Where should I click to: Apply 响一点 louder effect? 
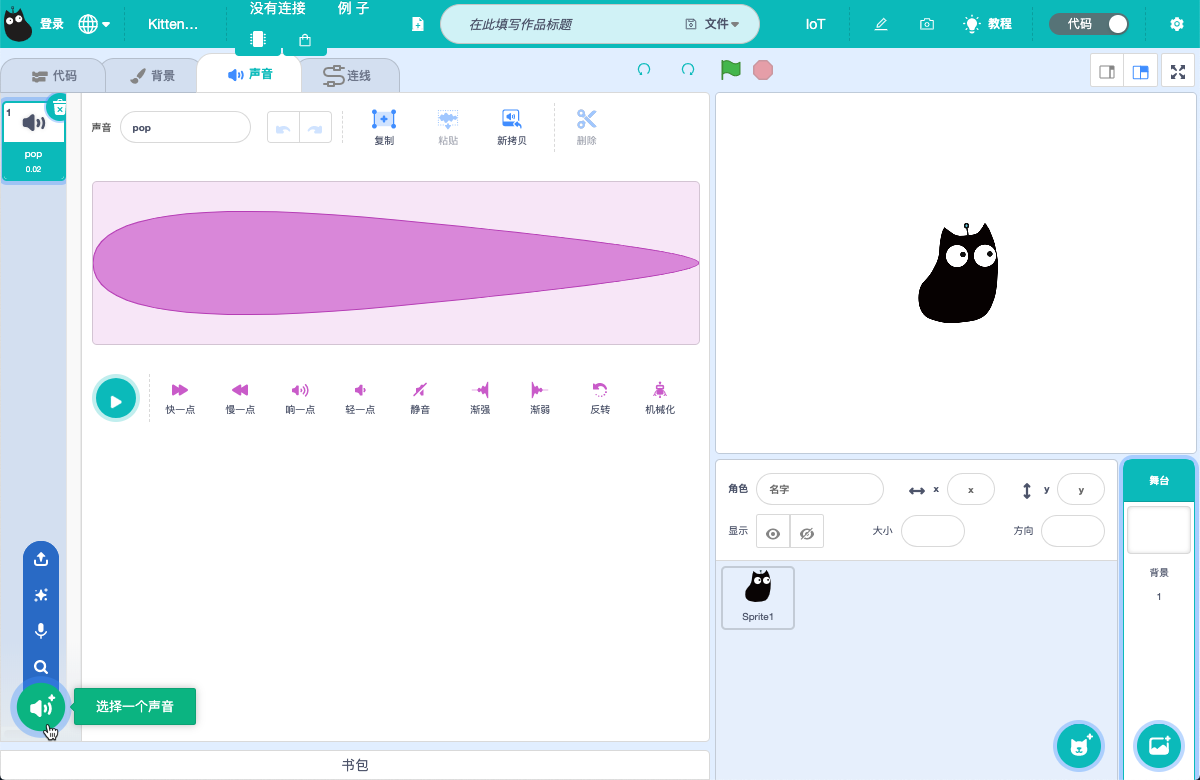[300, 397]
